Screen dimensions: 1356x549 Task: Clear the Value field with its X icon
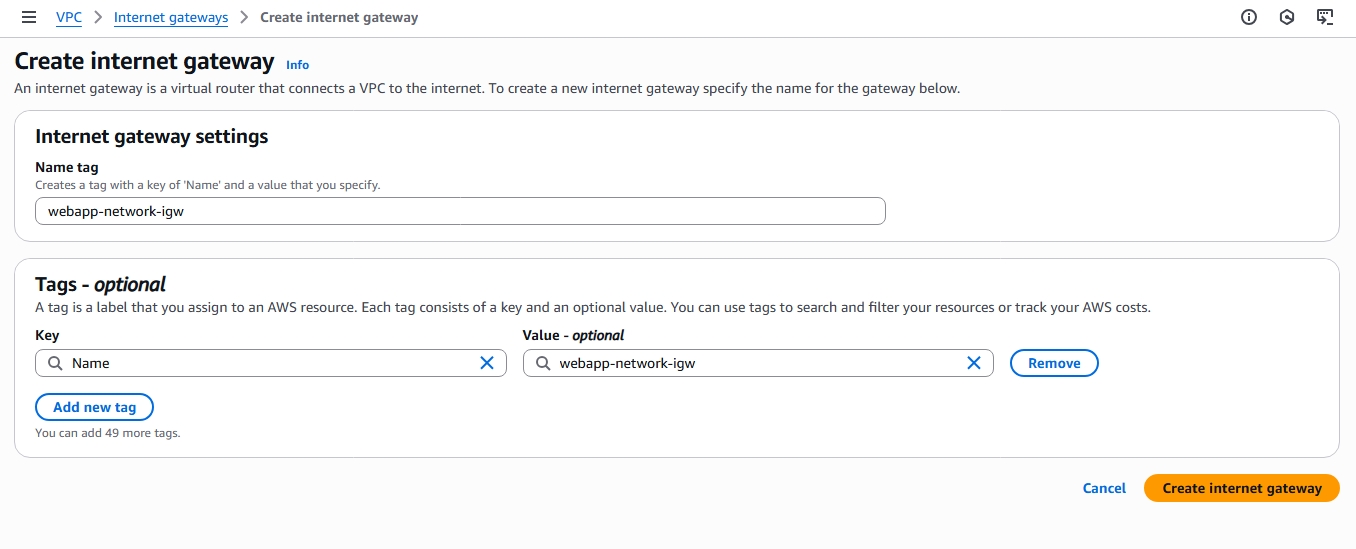click(x=973, y=363)
